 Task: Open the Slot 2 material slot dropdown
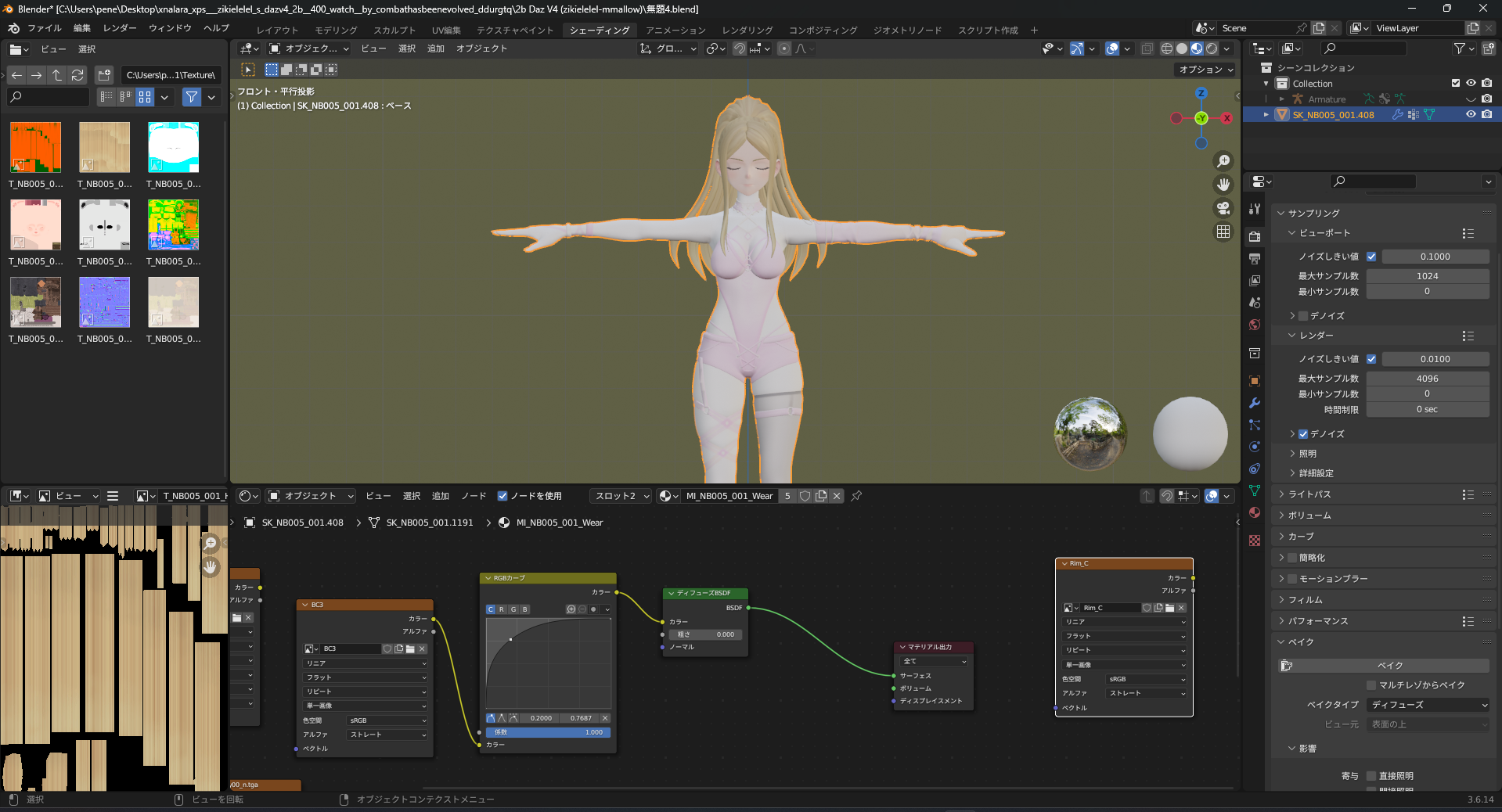621,496
